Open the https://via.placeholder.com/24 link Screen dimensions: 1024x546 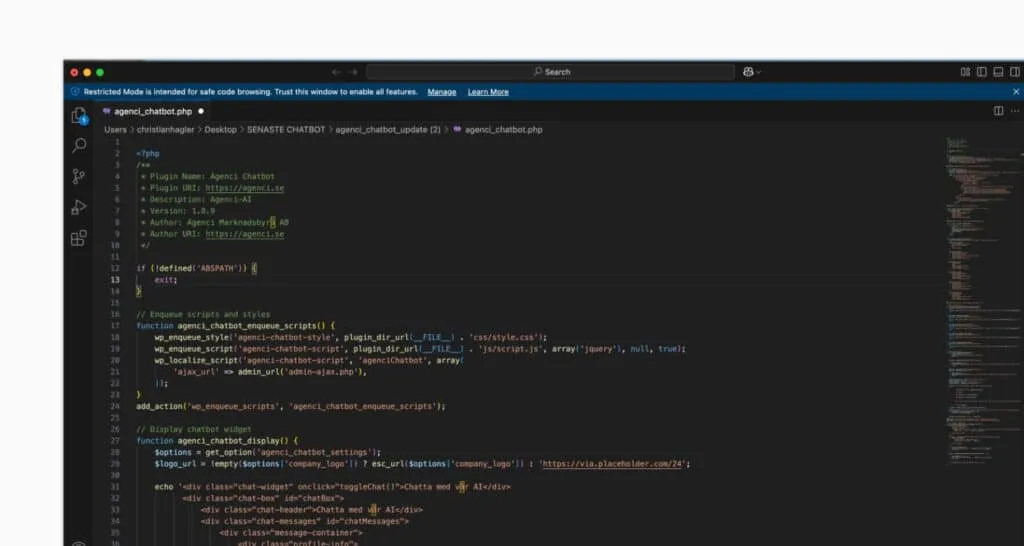[x=613, y=464]
